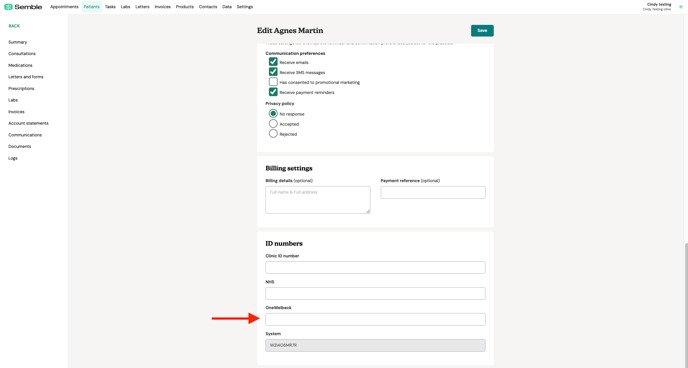Toggle Receive payment reminders checkbox
Viewport: 688px width, 368px height.
(x=273, y=92)
